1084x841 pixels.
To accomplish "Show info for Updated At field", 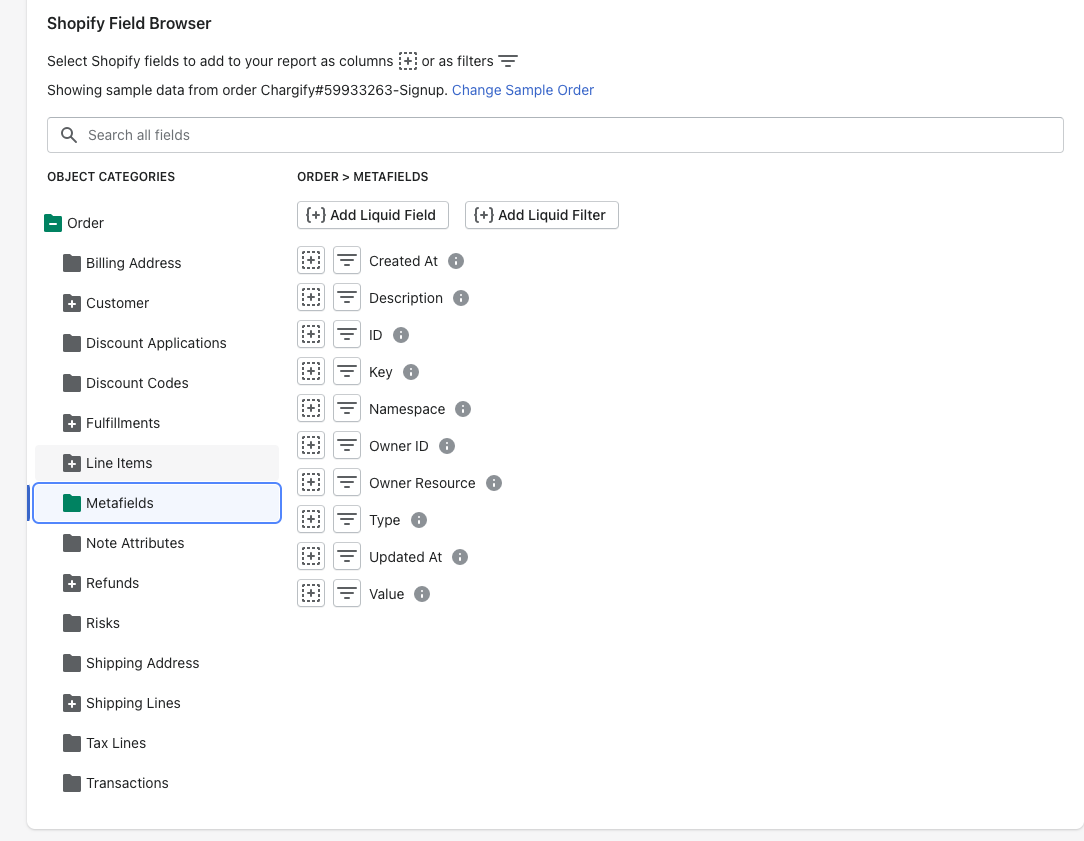I will [x=460, y=557].
